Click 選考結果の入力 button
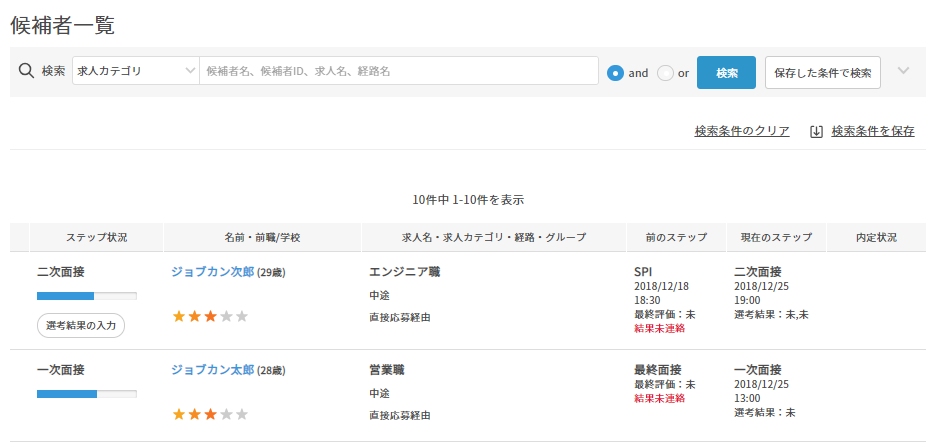Screen dimensions: 942x444 (x=81, y=325)
